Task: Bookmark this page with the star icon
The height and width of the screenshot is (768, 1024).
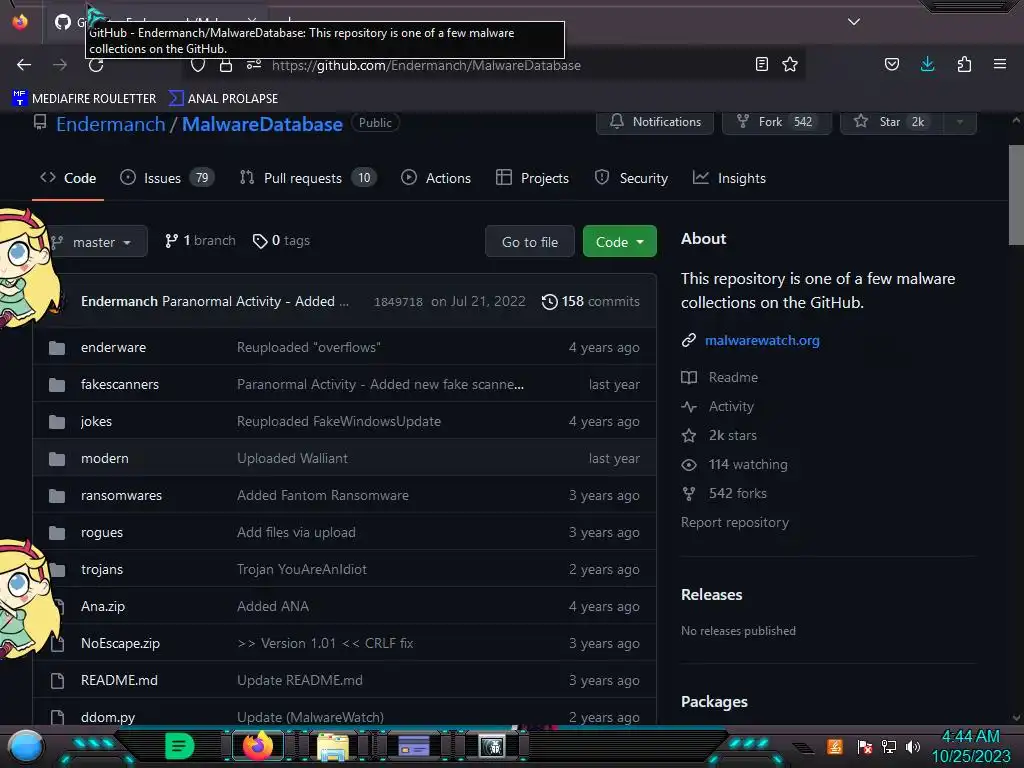Action: tap(790, 64)
